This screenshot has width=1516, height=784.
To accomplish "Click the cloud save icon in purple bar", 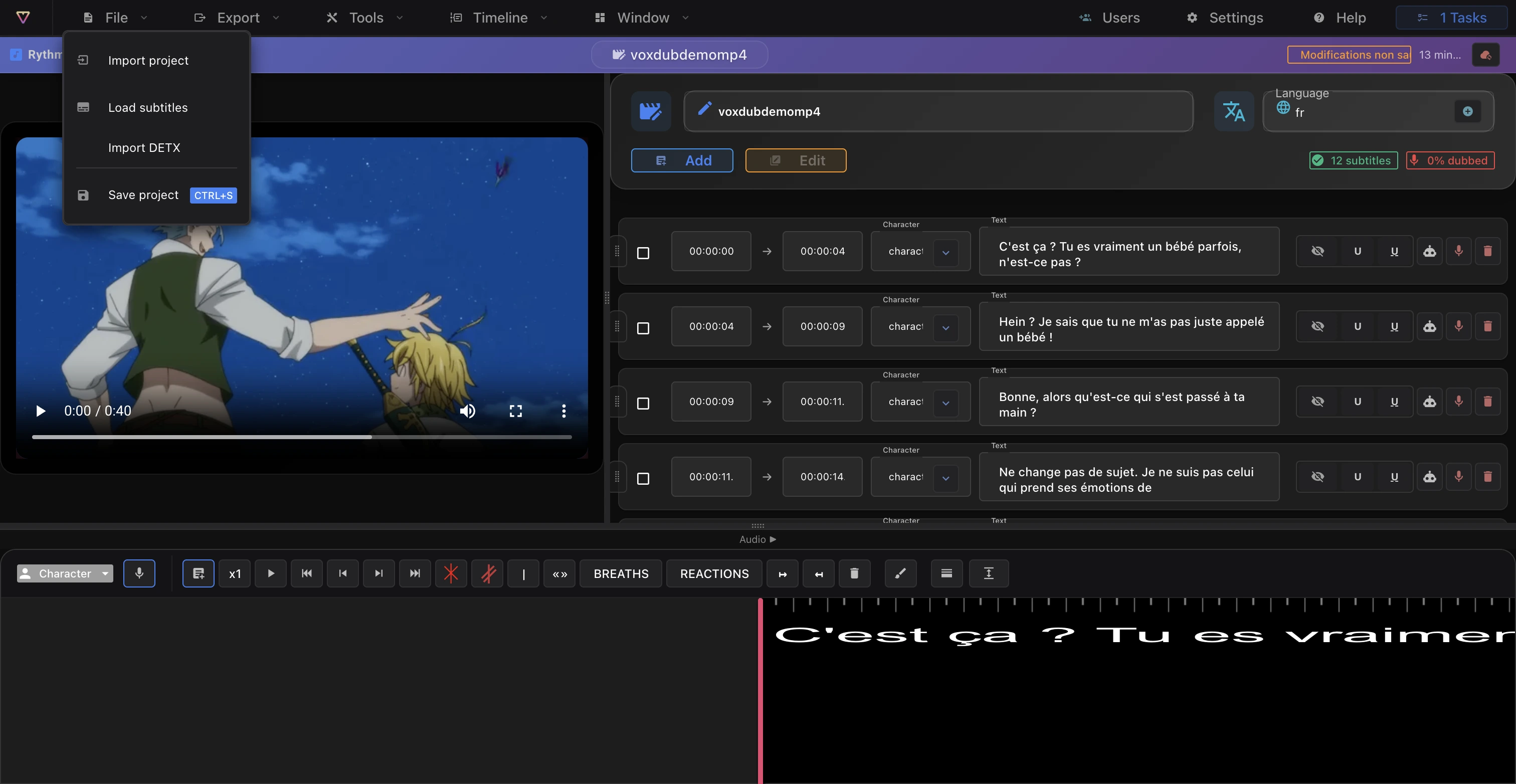I will tap(1485, 55).
